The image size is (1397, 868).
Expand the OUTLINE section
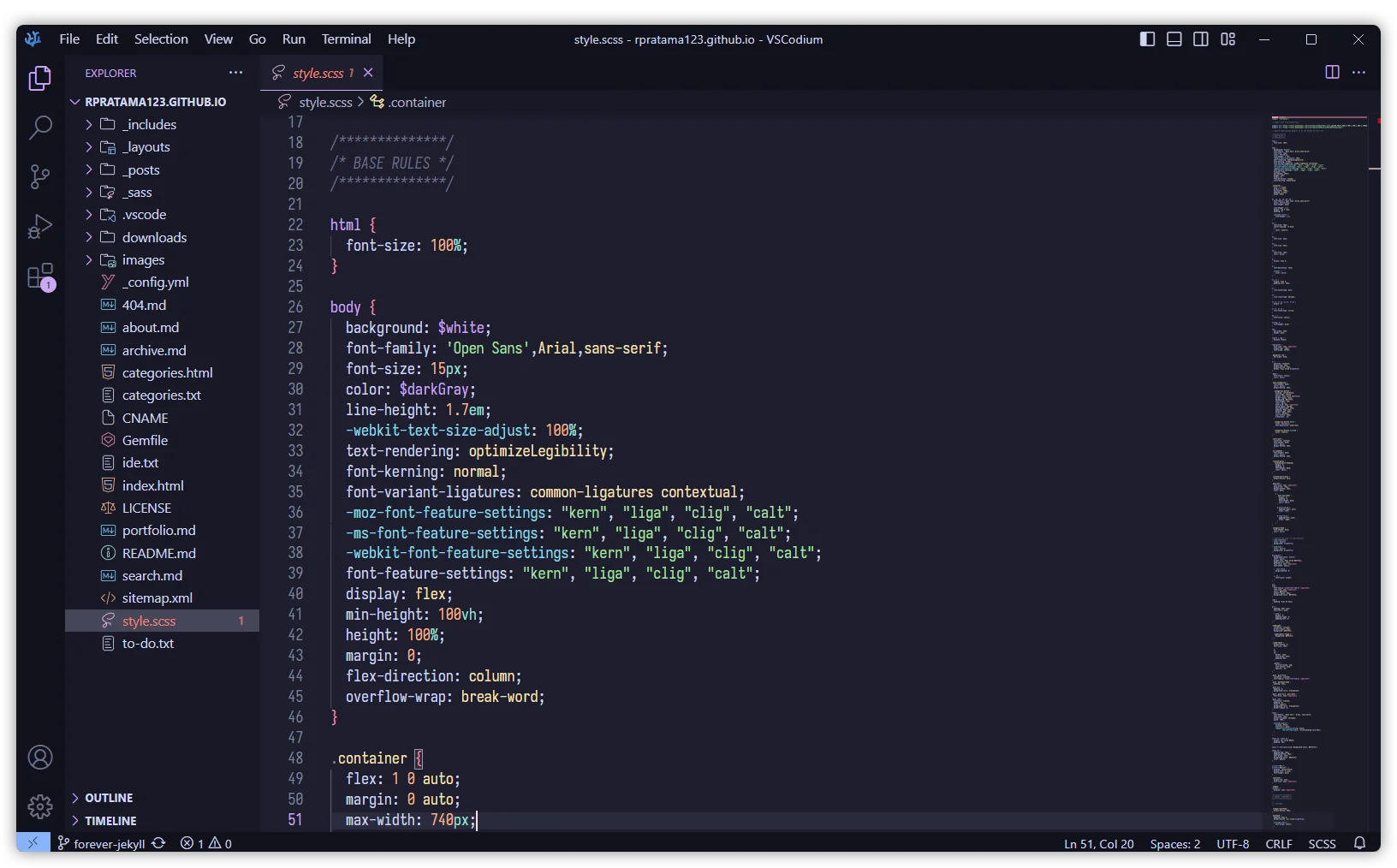(109, 798)
